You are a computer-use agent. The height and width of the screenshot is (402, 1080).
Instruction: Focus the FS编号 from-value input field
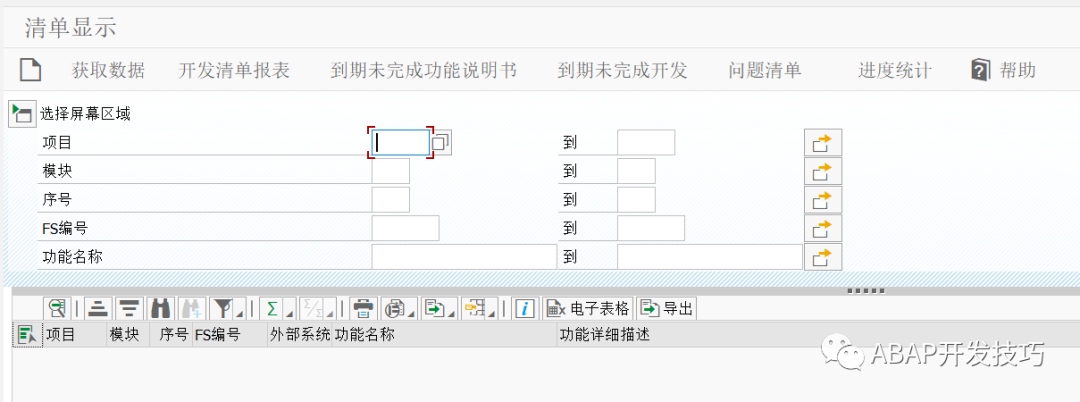[406, 228]
